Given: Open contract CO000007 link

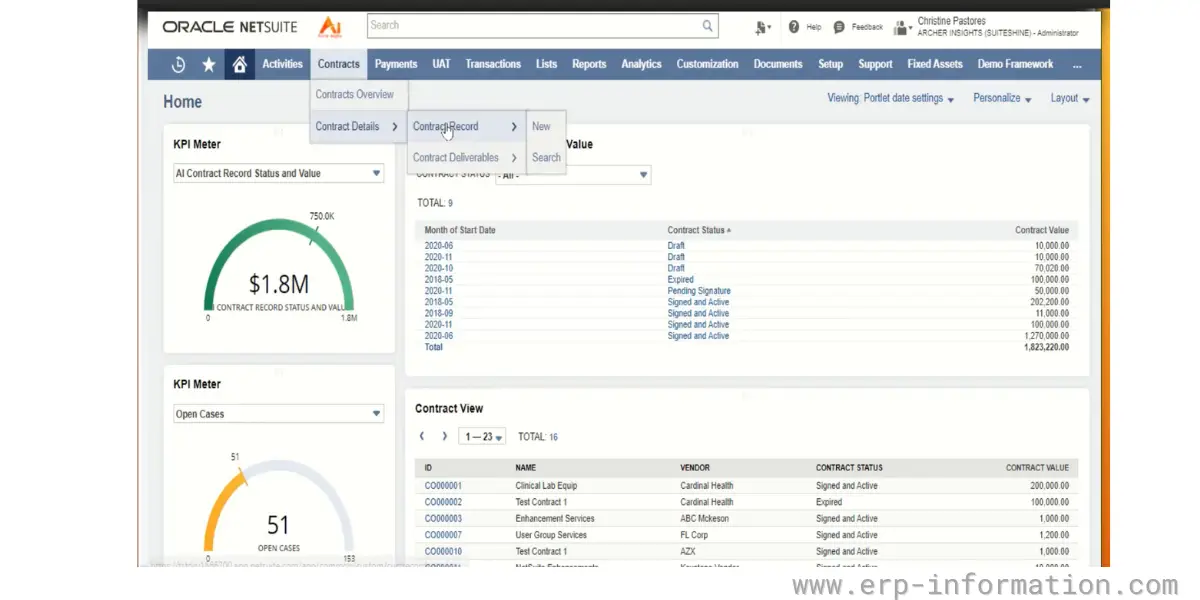Looking at the screenshot, I should (x=443, y=535).
